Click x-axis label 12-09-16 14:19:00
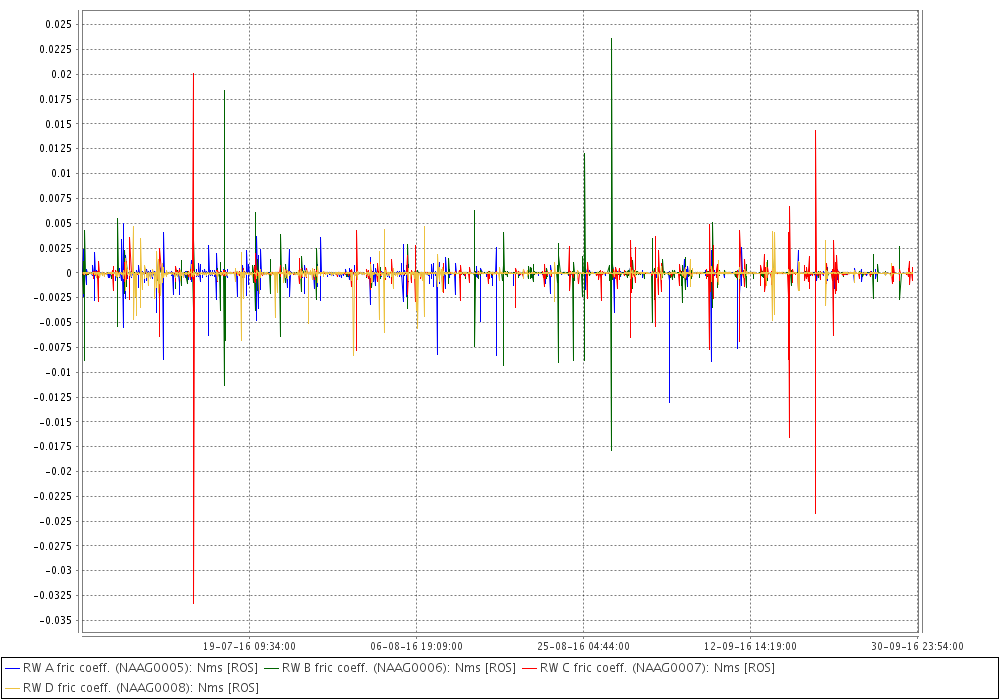Screen dimensions: 1000x700 click(750, 646)
